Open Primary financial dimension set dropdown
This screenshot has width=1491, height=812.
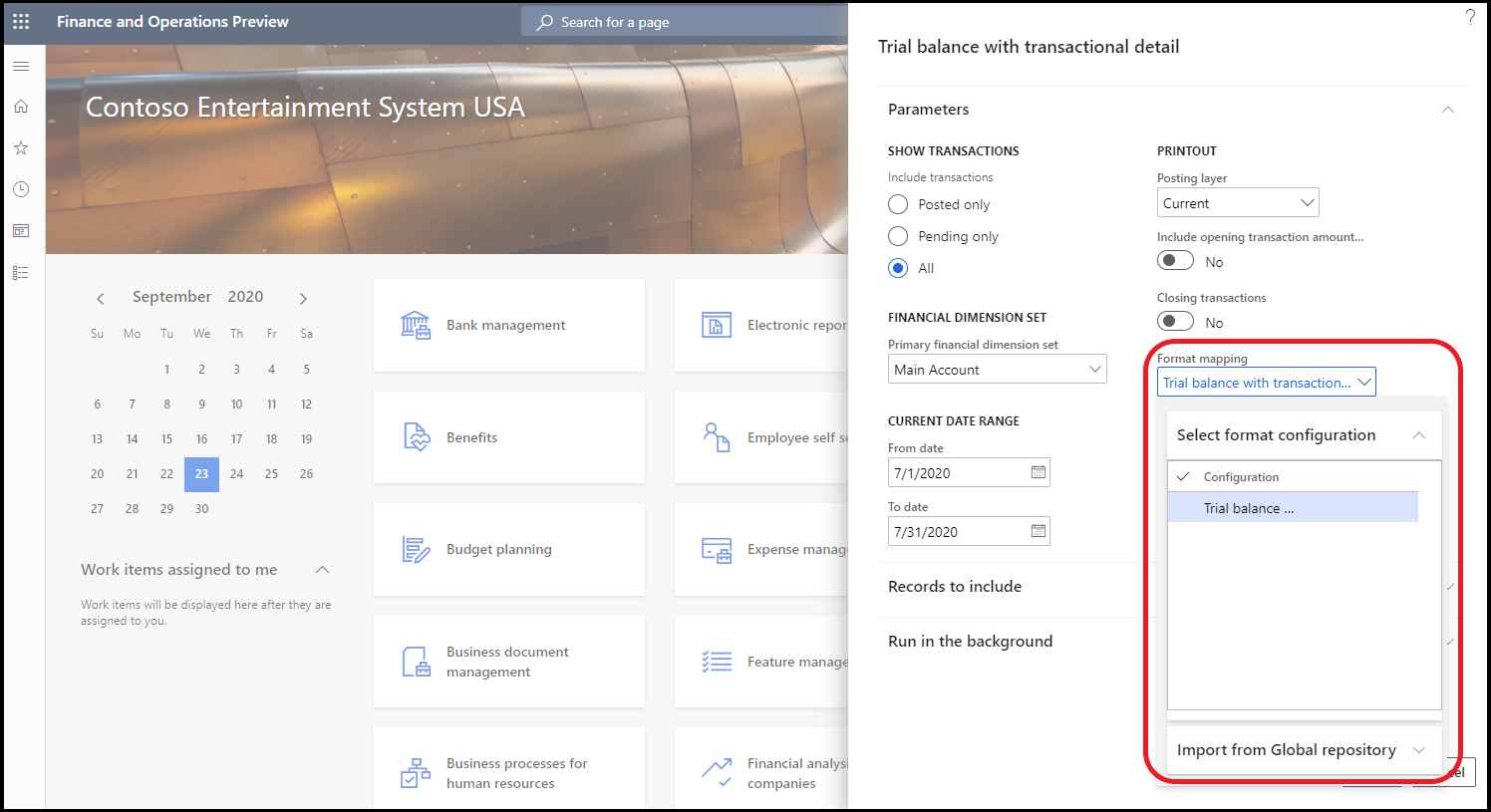998,370
